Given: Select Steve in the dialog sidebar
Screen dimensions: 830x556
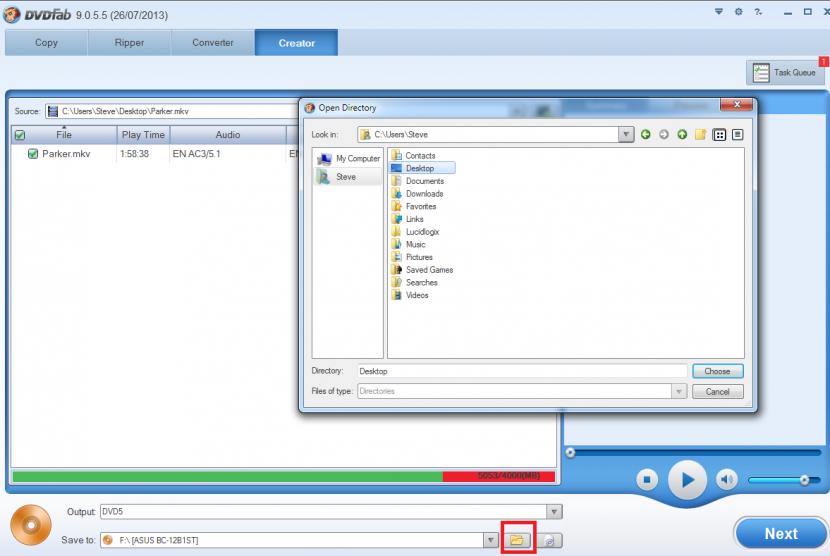Looking at the screenshot, I should [x=348, y=177].
